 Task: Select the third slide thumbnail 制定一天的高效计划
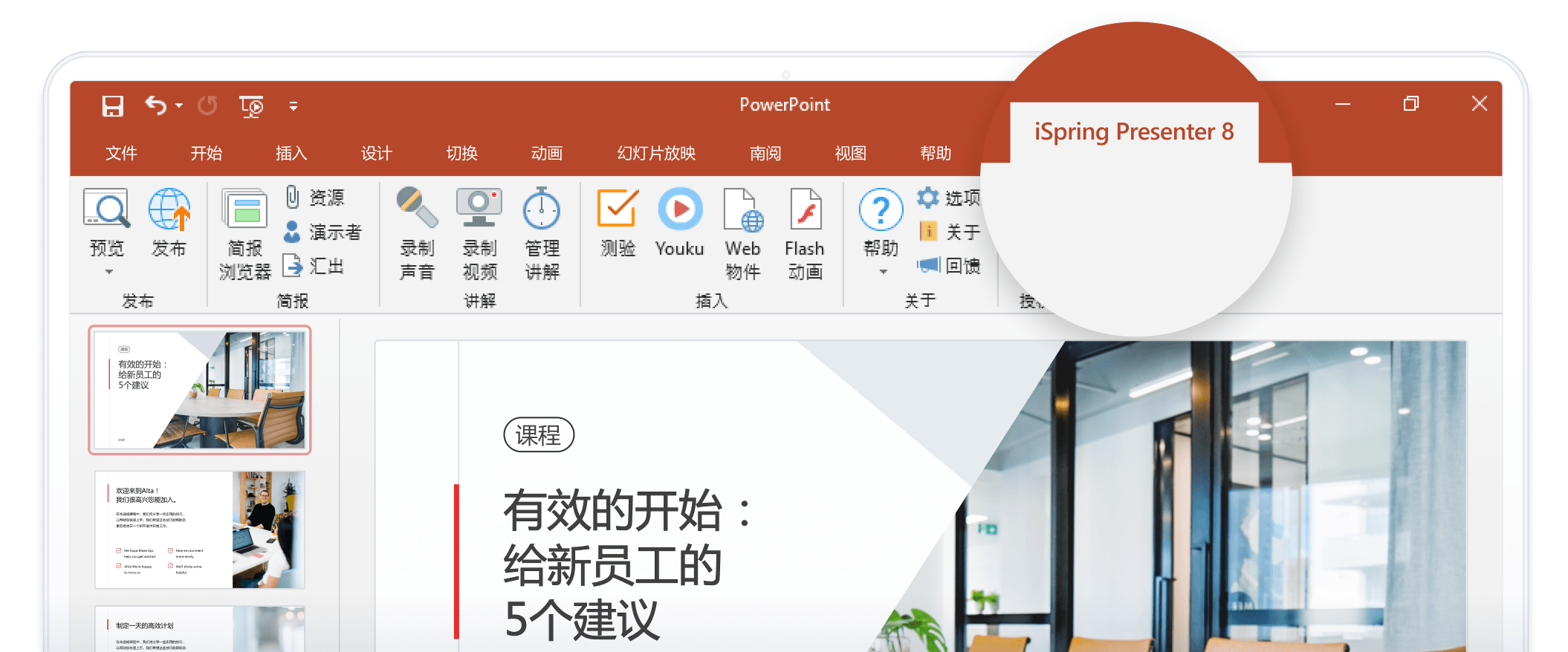pos(199,629)
